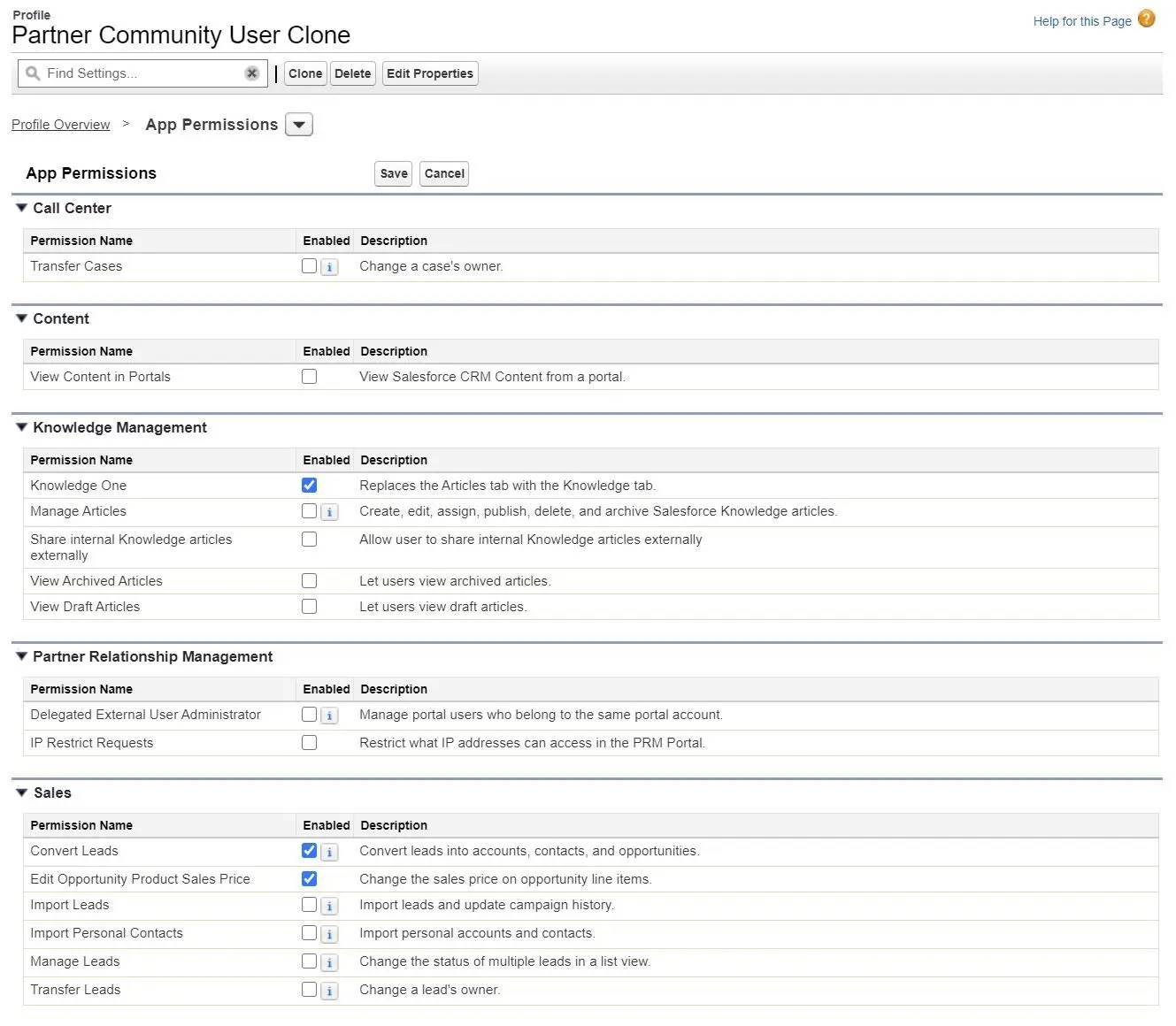Tick the Import Personal Contacts checkbox

tap(309, 932)
